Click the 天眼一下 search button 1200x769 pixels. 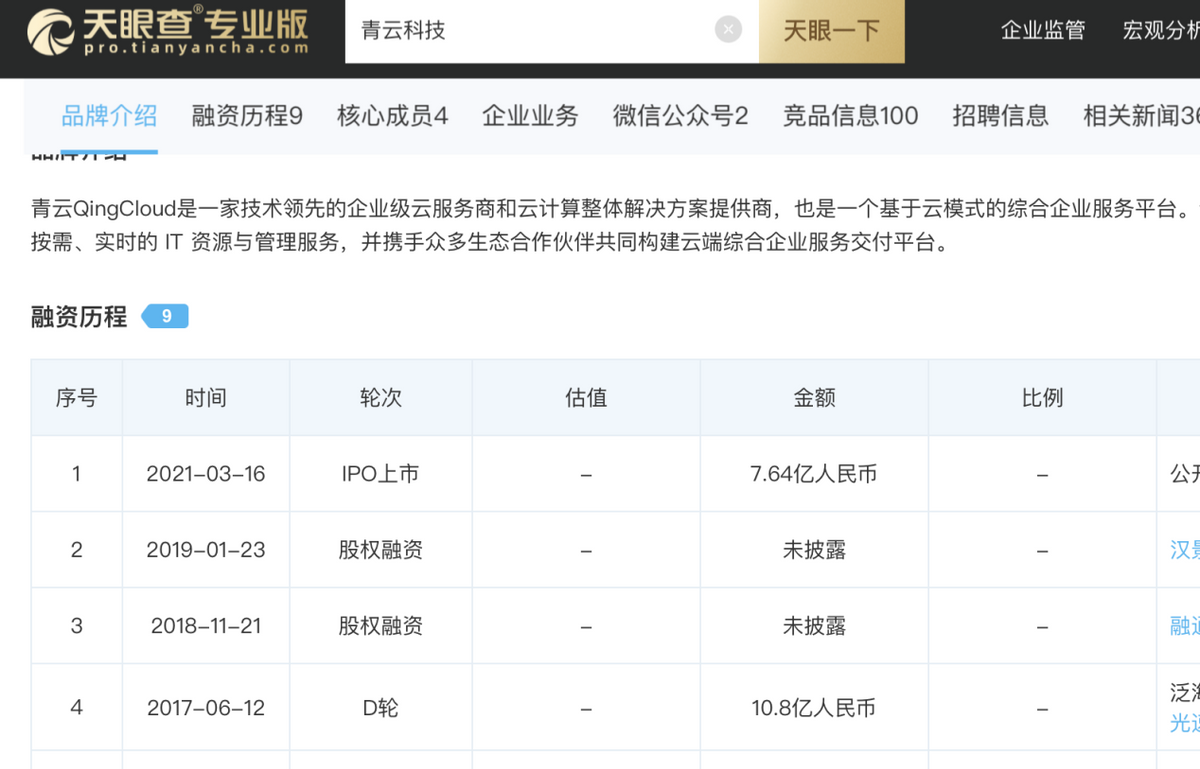832,31
